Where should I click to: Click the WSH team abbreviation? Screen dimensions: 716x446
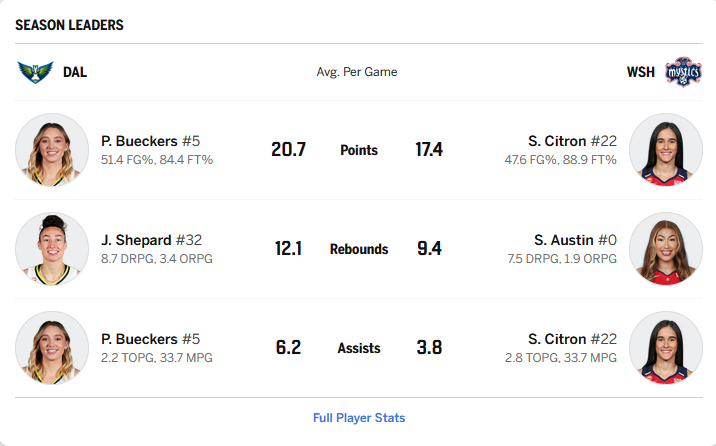coord(641,72)
